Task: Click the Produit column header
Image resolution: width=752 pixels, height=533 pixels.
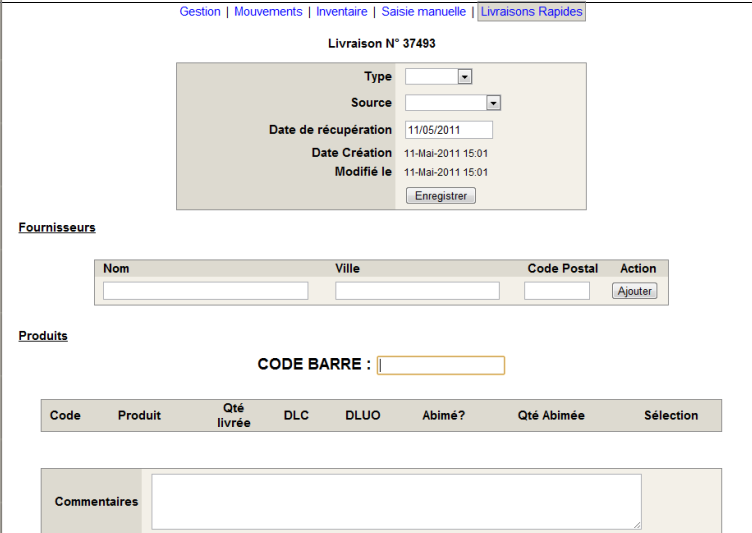Action: pos(139,415)
